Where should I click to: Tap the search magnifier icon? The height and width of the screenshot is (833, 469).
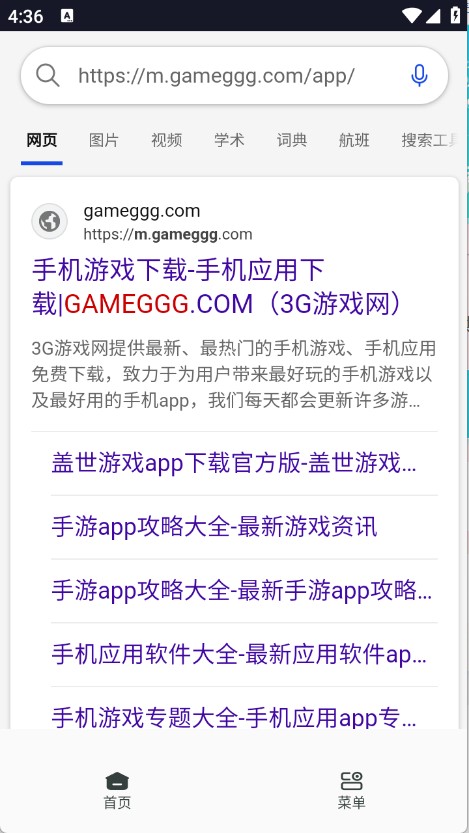(x=48, y=75)
